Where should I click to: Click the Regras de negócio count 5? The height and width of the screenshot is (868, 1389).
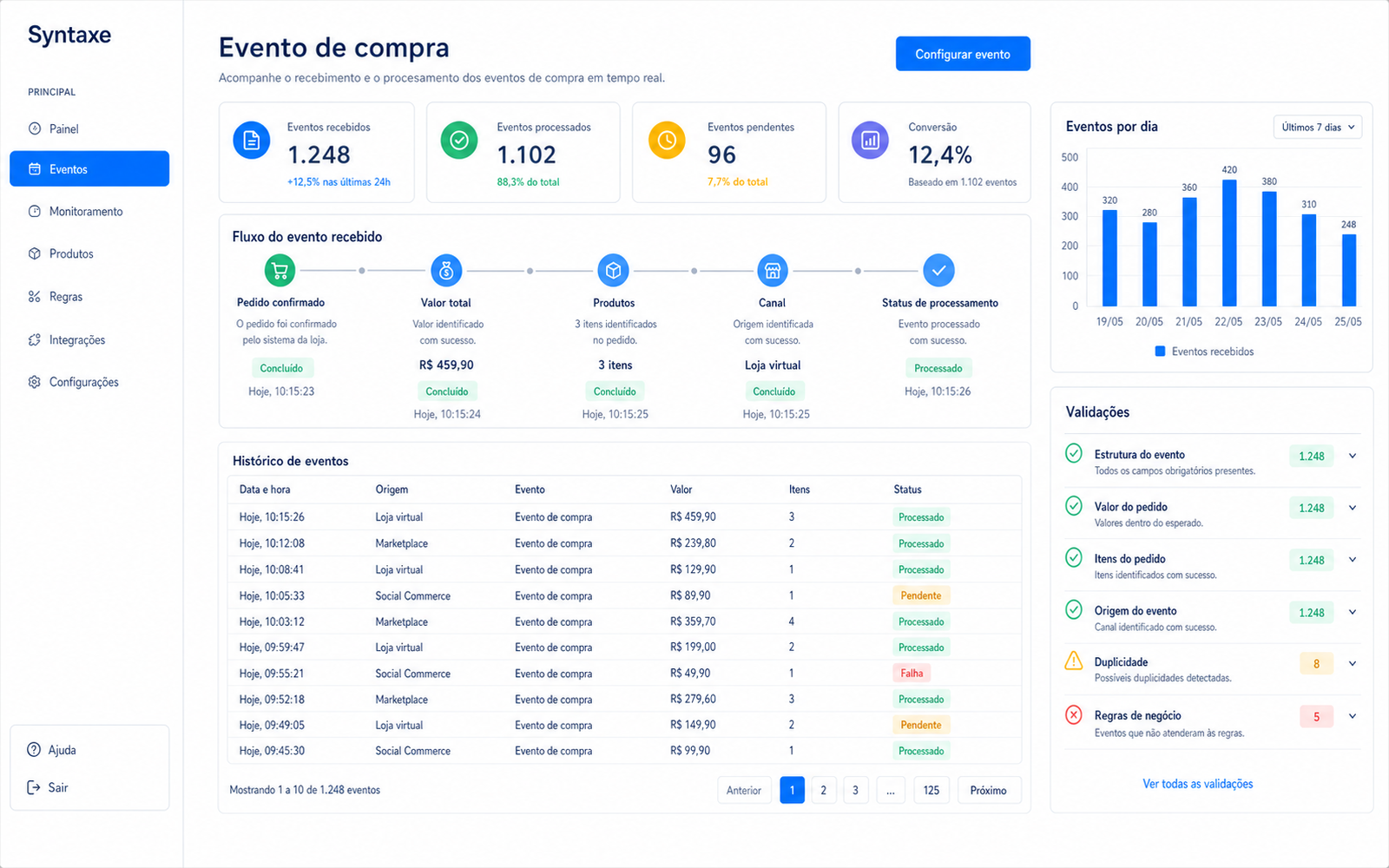(x=1316, y=716)
